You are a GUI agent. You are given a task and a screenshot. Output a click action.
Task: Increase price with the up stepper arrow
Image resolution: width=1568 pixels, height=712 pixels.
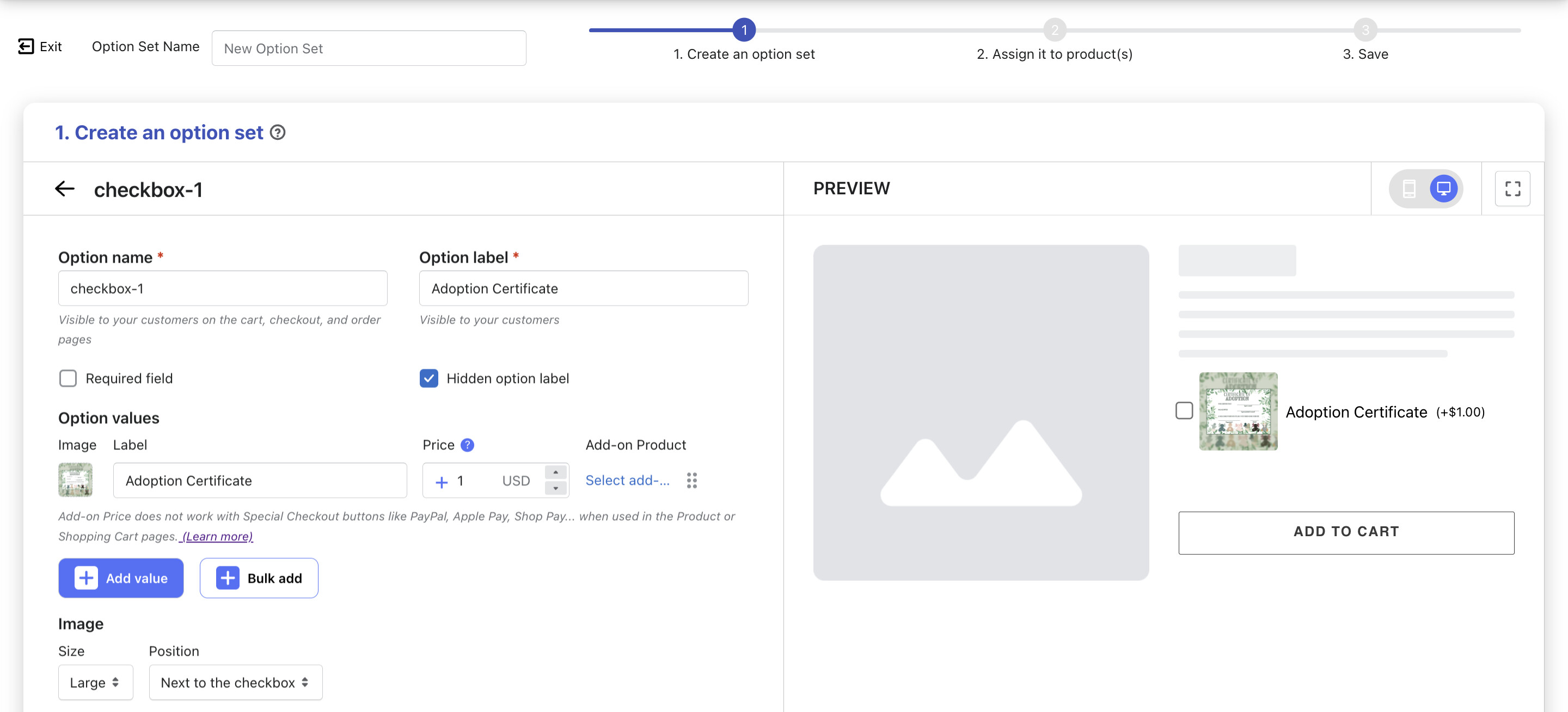[555, 472]
